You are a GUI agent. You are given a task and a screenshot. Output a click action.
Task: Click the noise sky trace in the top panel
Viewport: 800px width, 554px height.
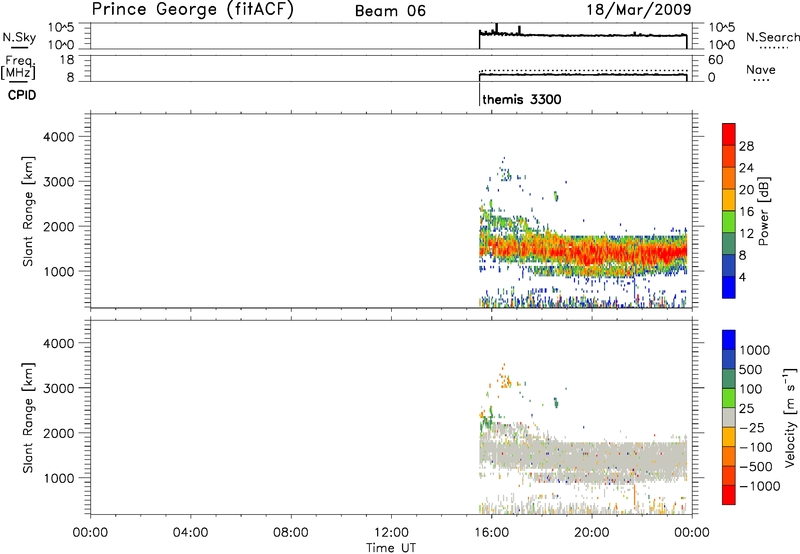tap(583, 35)
